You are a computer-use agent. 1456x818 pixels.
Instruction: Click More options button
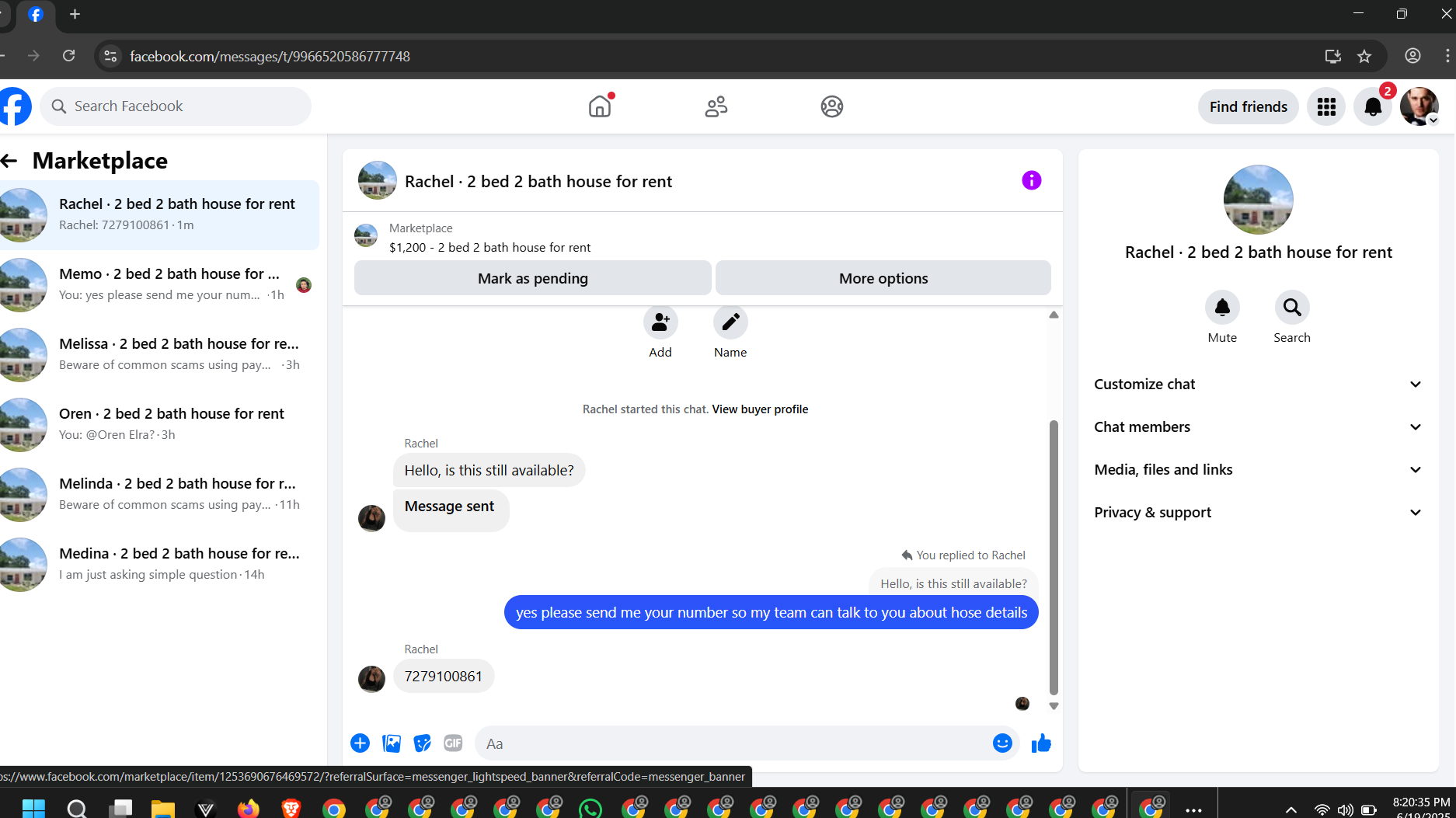pyautogui.click(x=883, y=278)
